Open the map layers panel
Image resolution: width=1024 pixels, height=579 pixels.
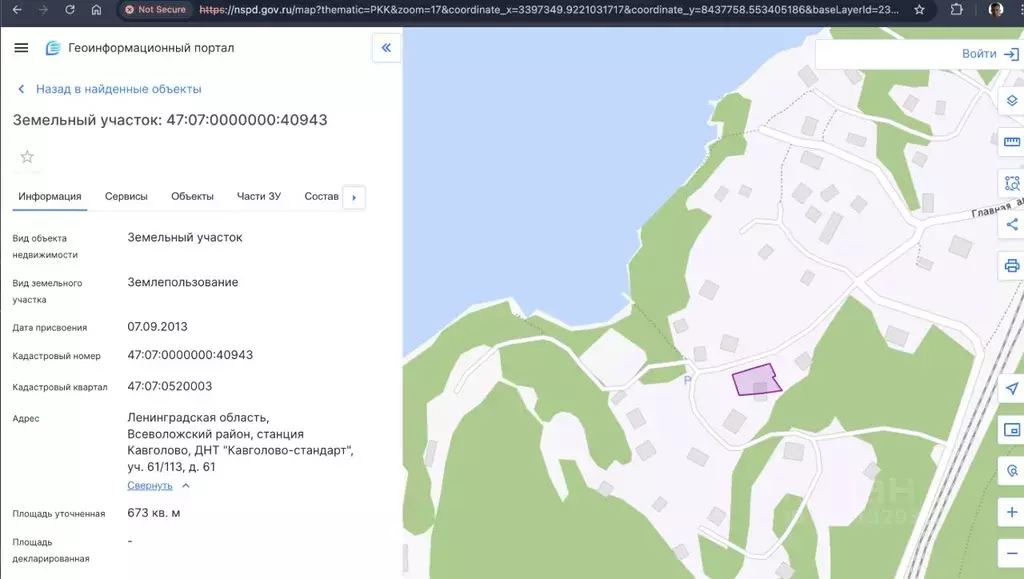pos(1011,101)
